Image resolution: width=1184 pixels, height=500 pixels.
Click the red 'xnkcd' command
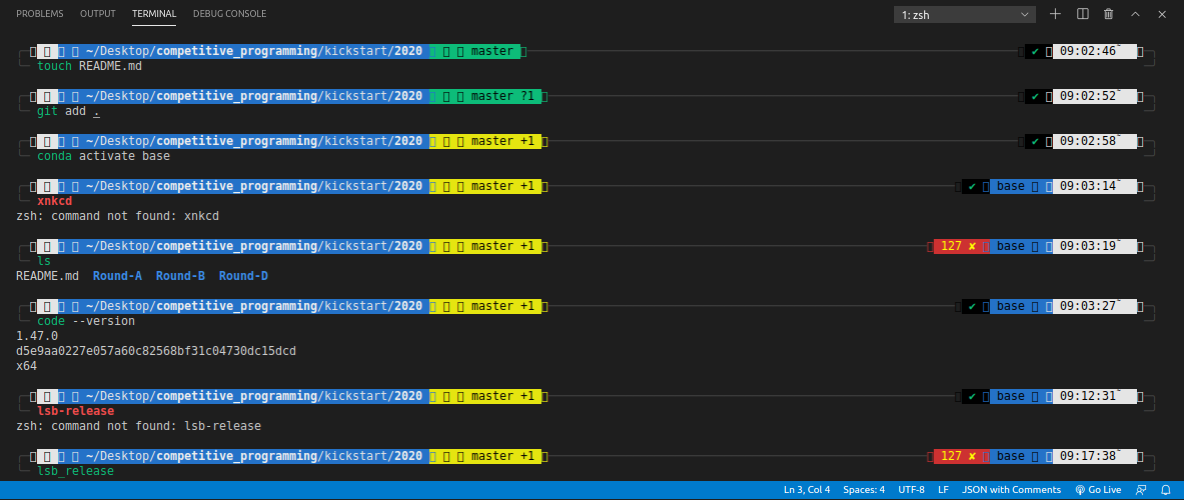(54, 202)
